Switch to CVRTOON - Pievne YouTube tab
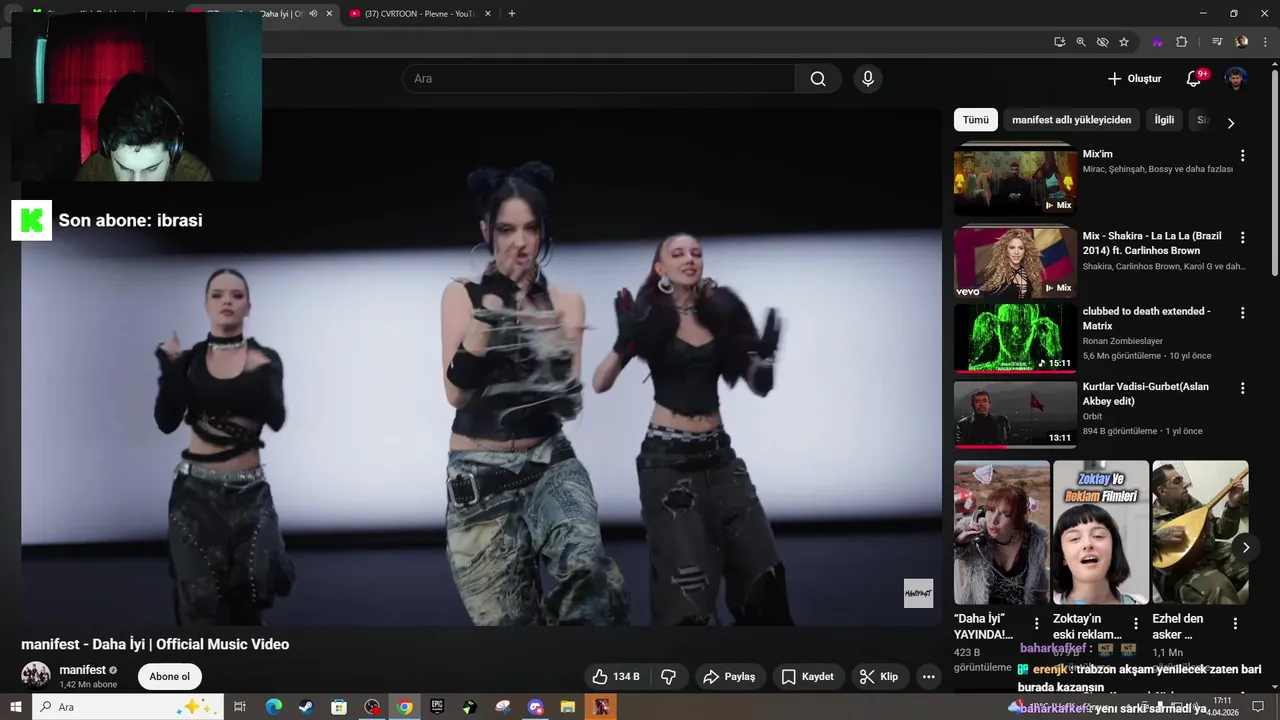 (418, 14)
